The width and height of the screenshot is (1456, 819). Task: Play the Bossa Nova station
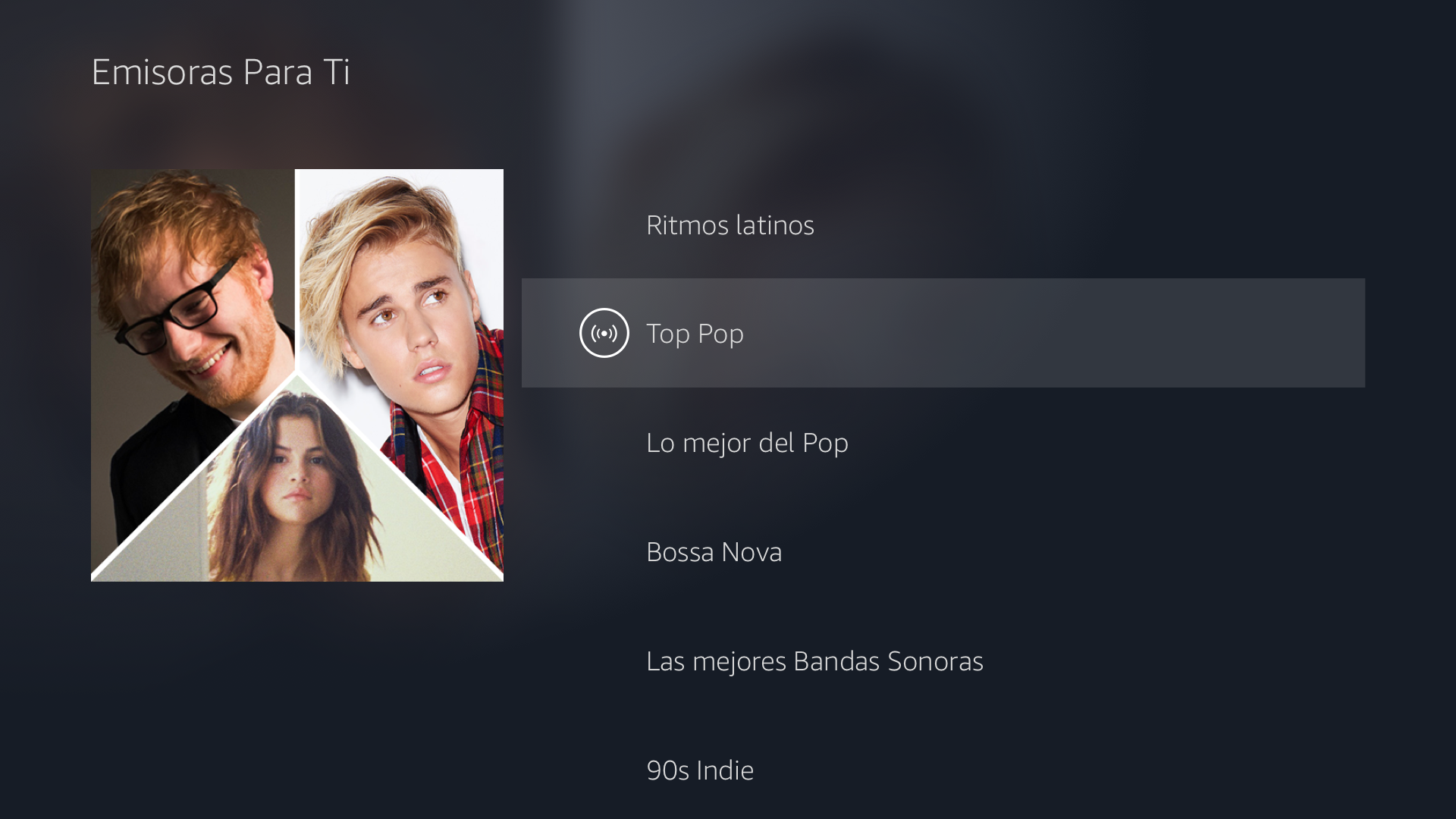714,552
